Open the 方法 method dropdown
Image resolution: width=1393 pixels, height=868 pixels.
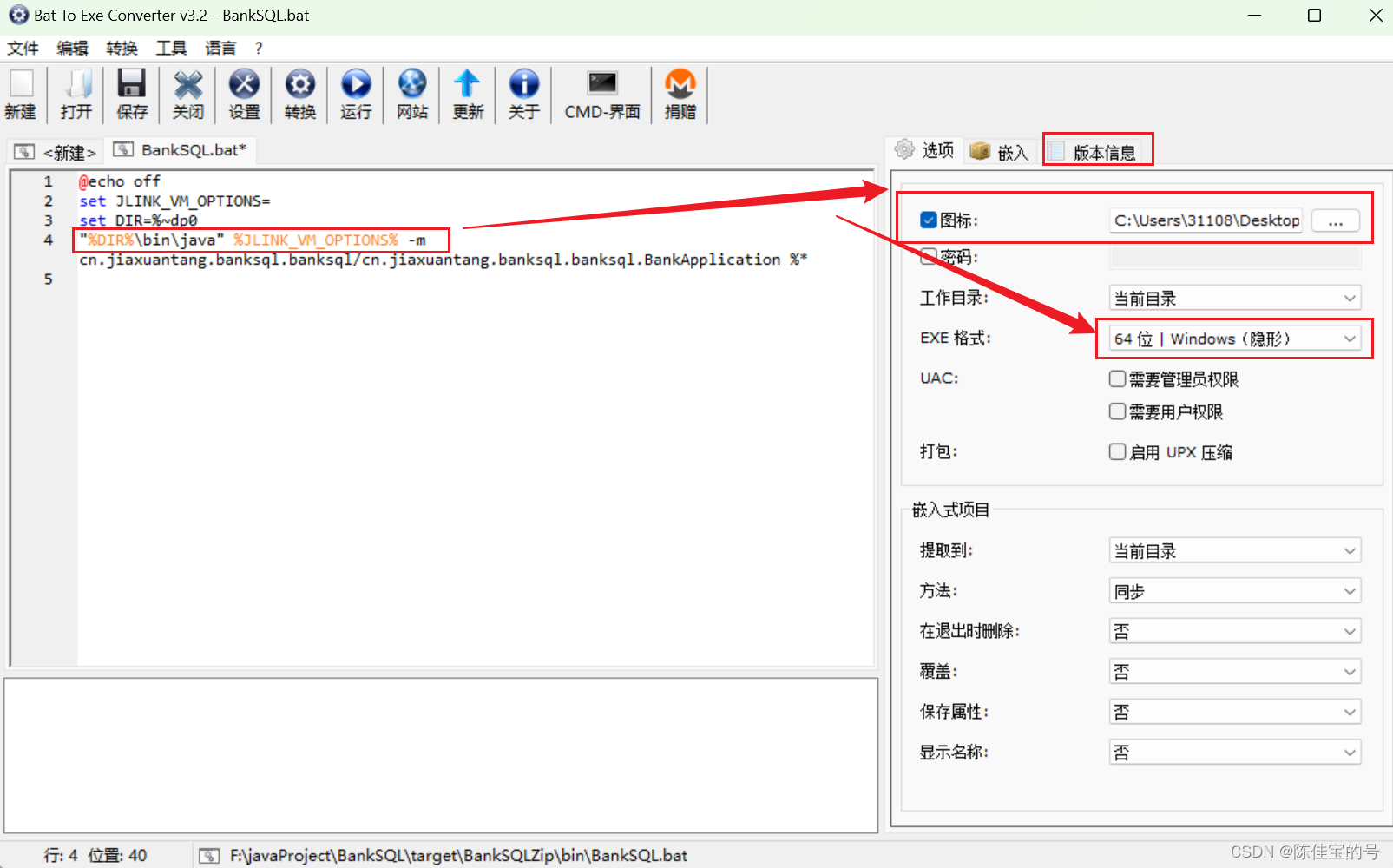pos(1235,591)
